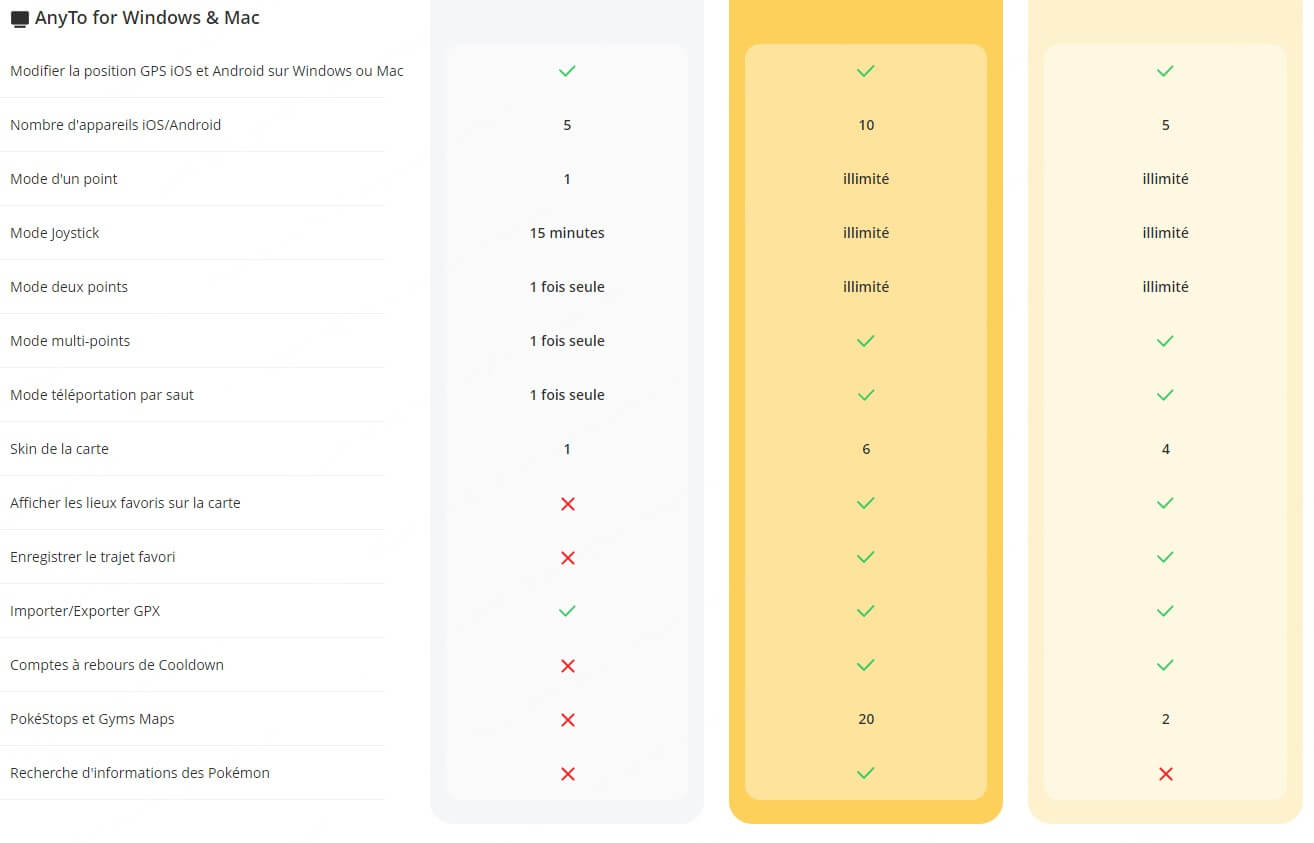Click red X for Comptes à rebours de Cooldown
The height and width of the screenshot is (843, 1314).
568,666
